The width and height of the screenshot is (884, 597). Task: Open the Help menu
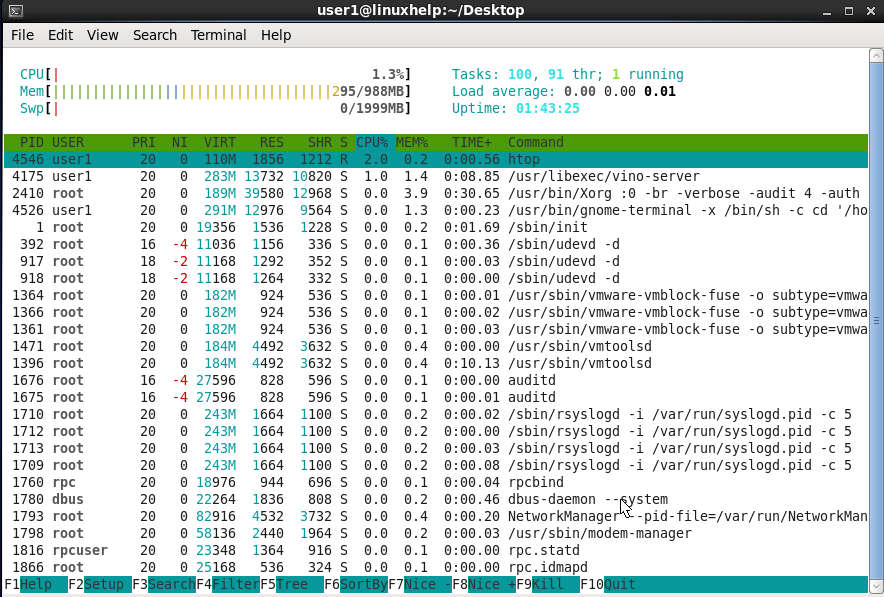coord(276,35)
